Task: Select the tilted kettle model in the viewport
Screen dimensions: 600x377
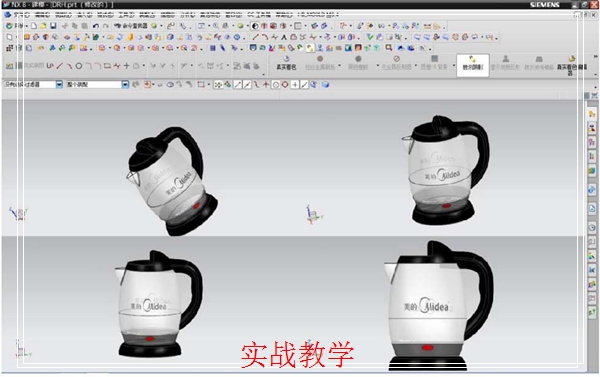Action: click(171, 181)
